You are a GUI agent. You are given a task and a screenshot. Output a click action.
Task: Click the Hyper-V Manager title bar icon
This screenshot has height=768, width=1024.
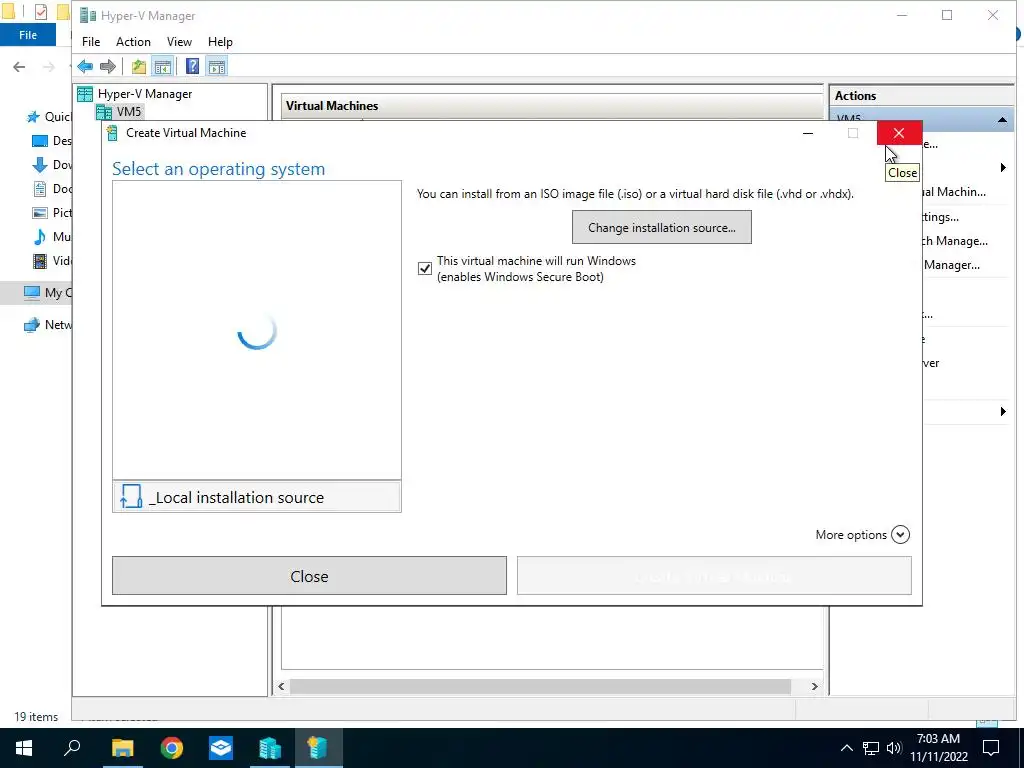(88, 16)
